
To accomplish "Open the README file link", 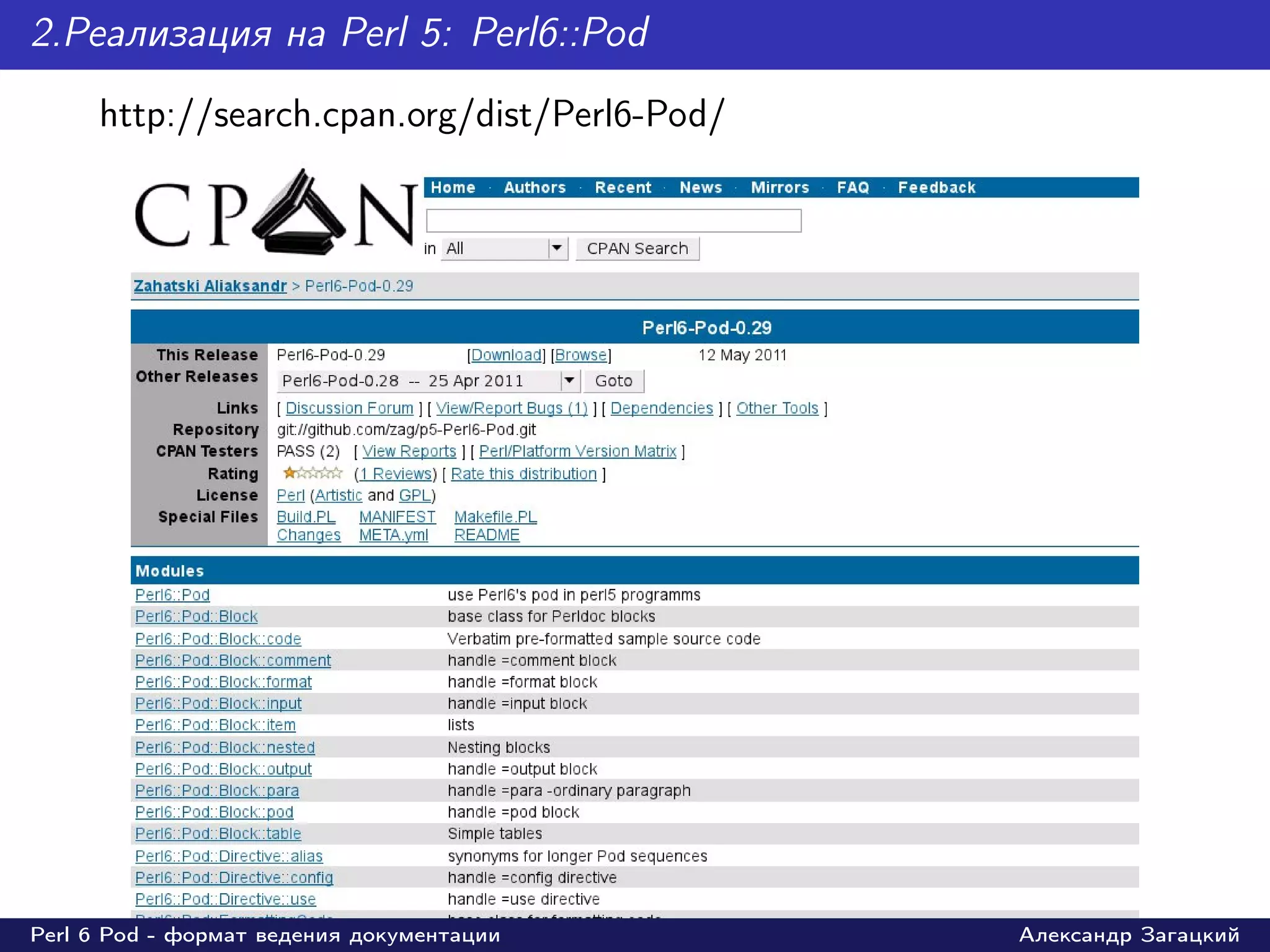I will (x=487, y=535).
